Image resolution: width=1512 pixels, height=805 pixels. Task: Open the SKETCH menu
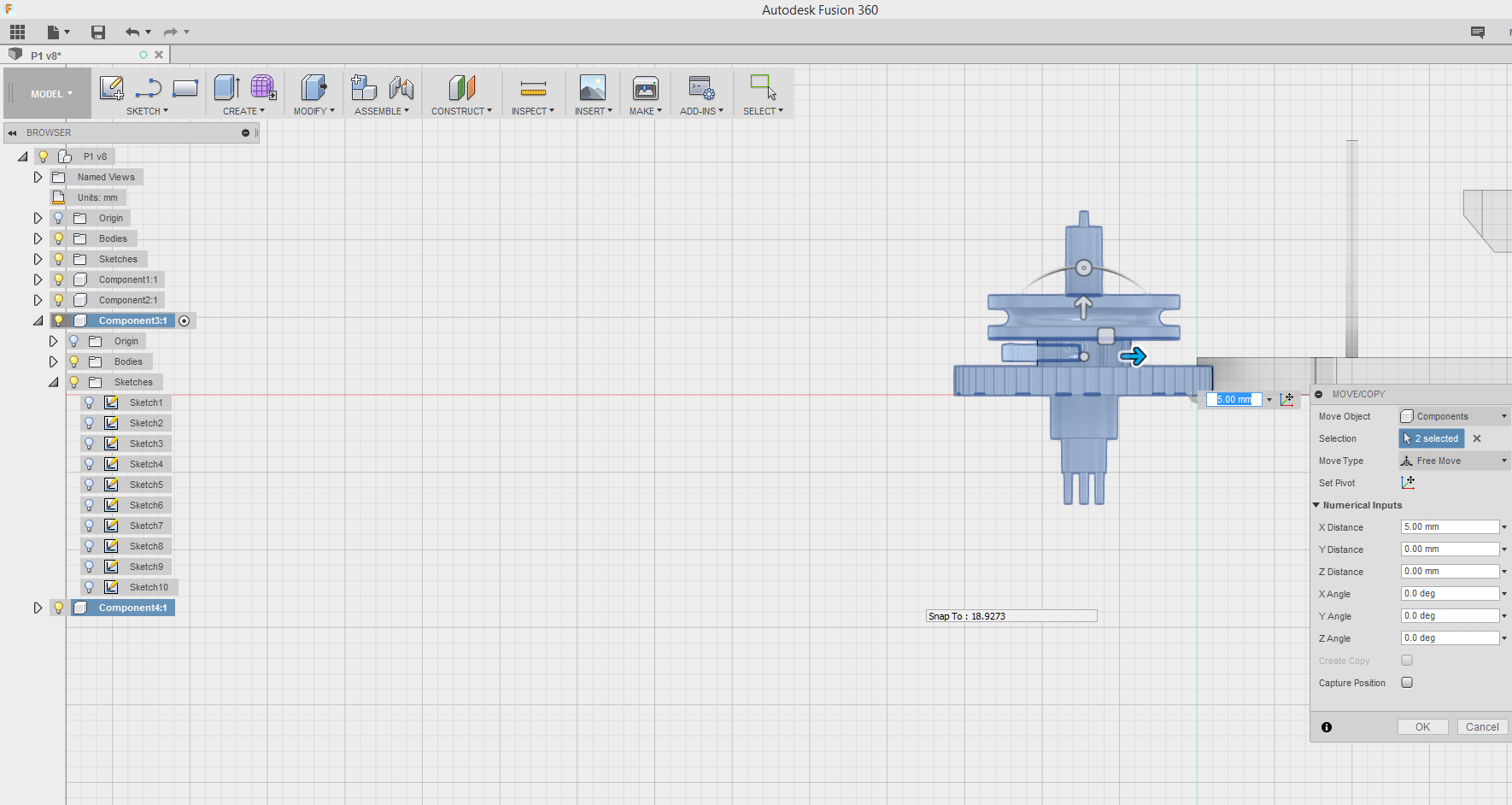(x=147, y=111)
